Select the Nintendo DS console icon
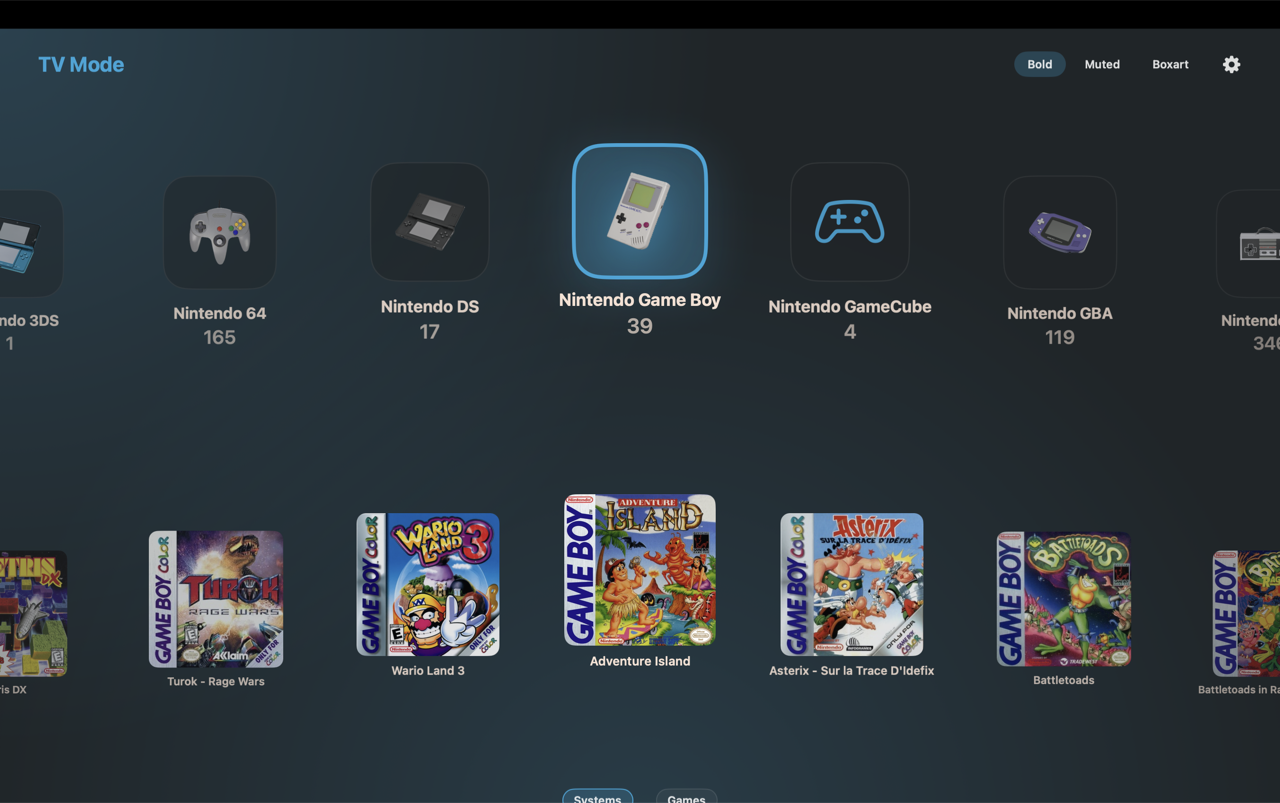Screen dimensions: 1280x803 (430, 222)
